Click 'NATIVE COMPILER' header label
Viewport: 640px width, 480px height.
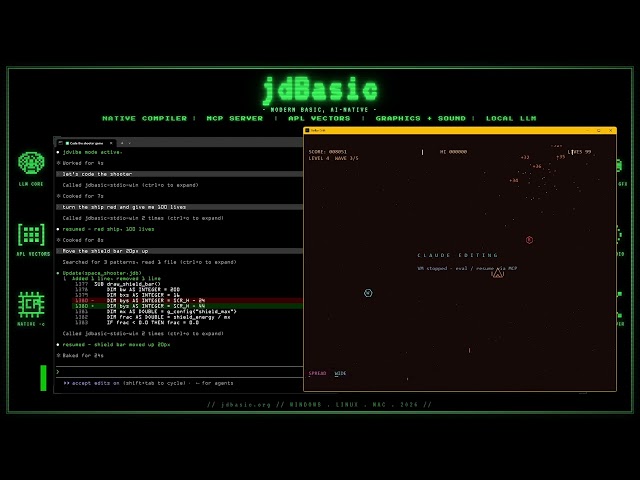tap(144, 118)
